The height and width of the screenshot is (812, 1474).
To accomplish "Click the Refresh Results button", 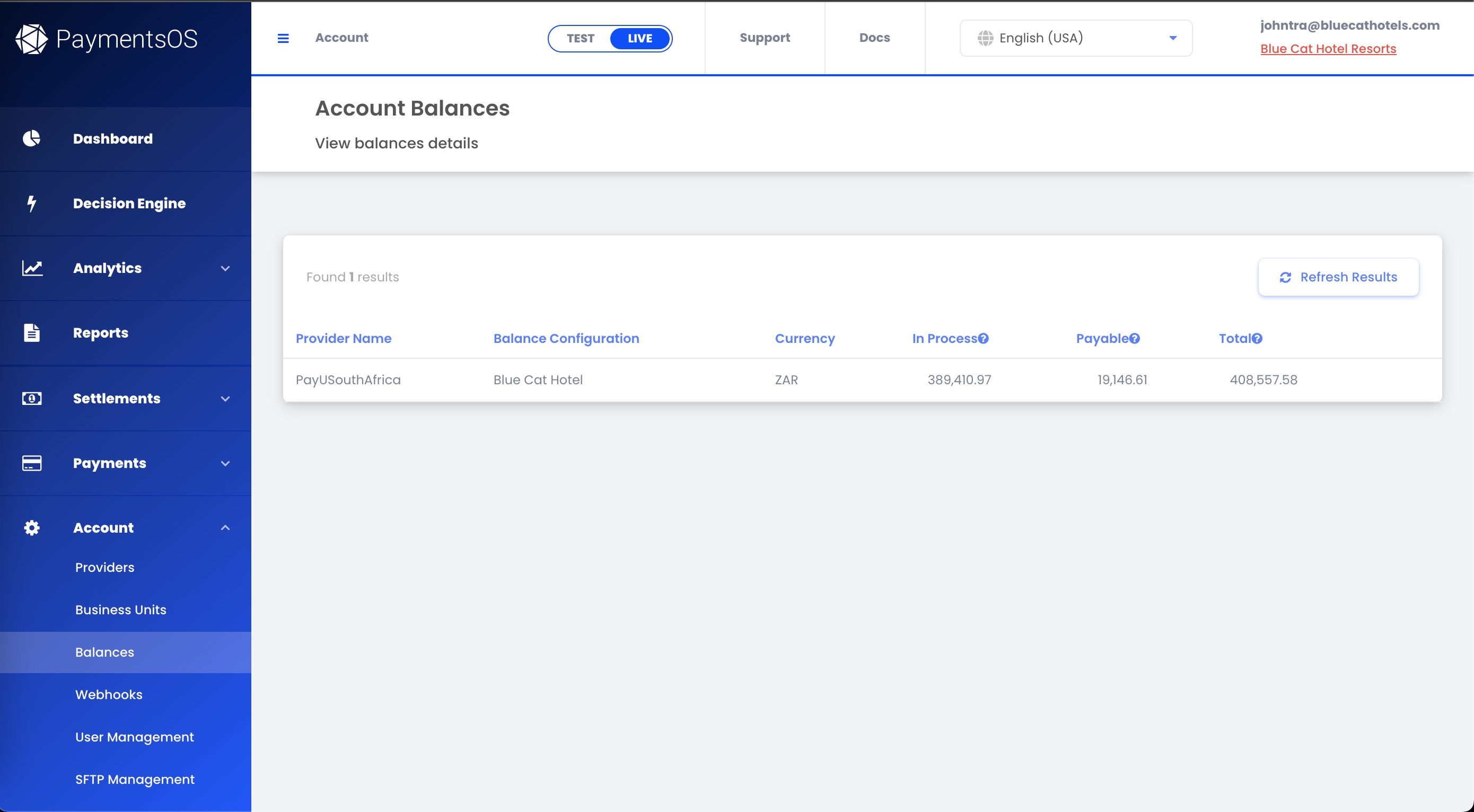I will [x=1338, y=277].
